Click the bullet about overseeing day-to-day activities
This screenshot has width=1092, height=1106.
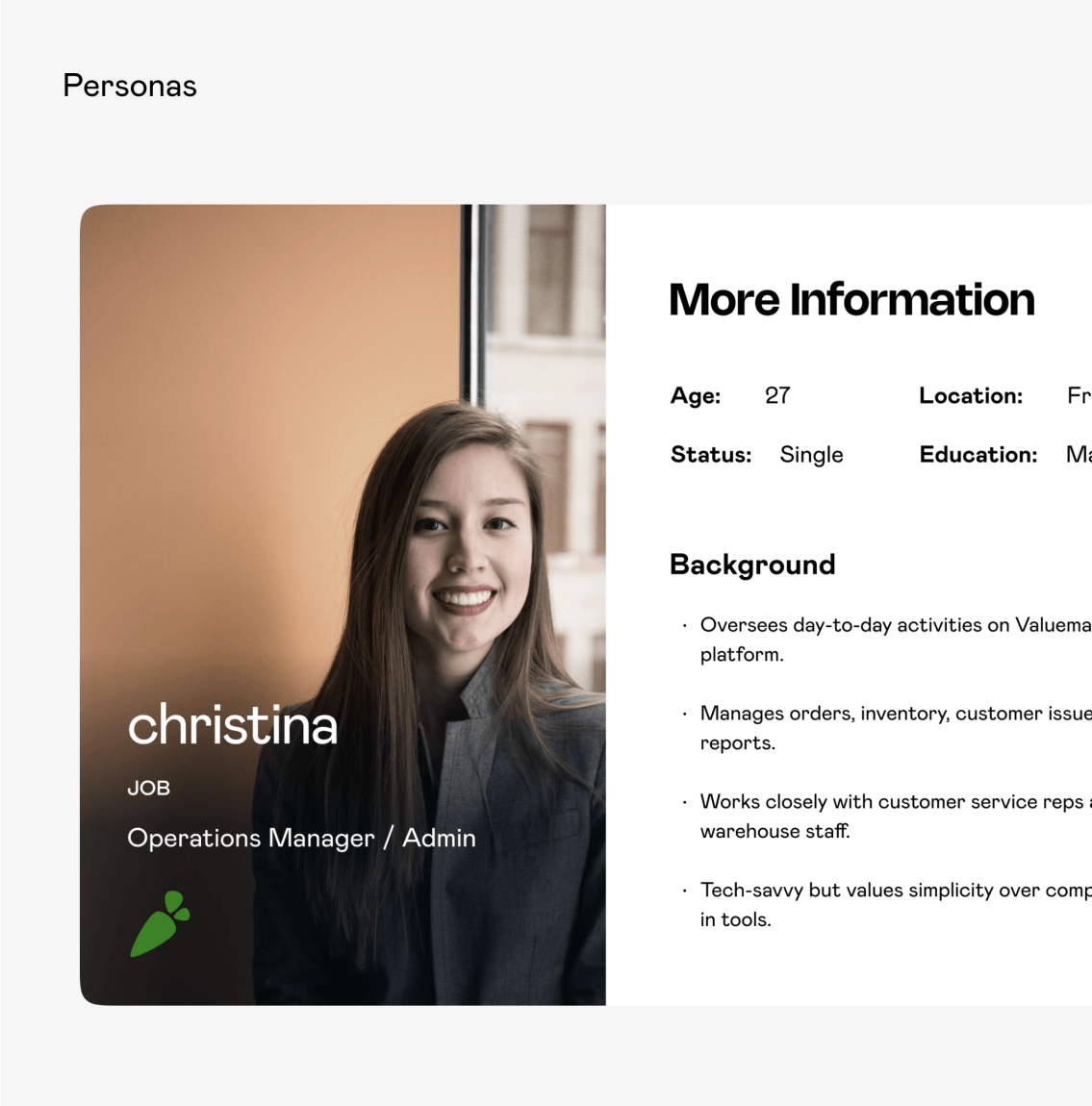tap(866, 639)
